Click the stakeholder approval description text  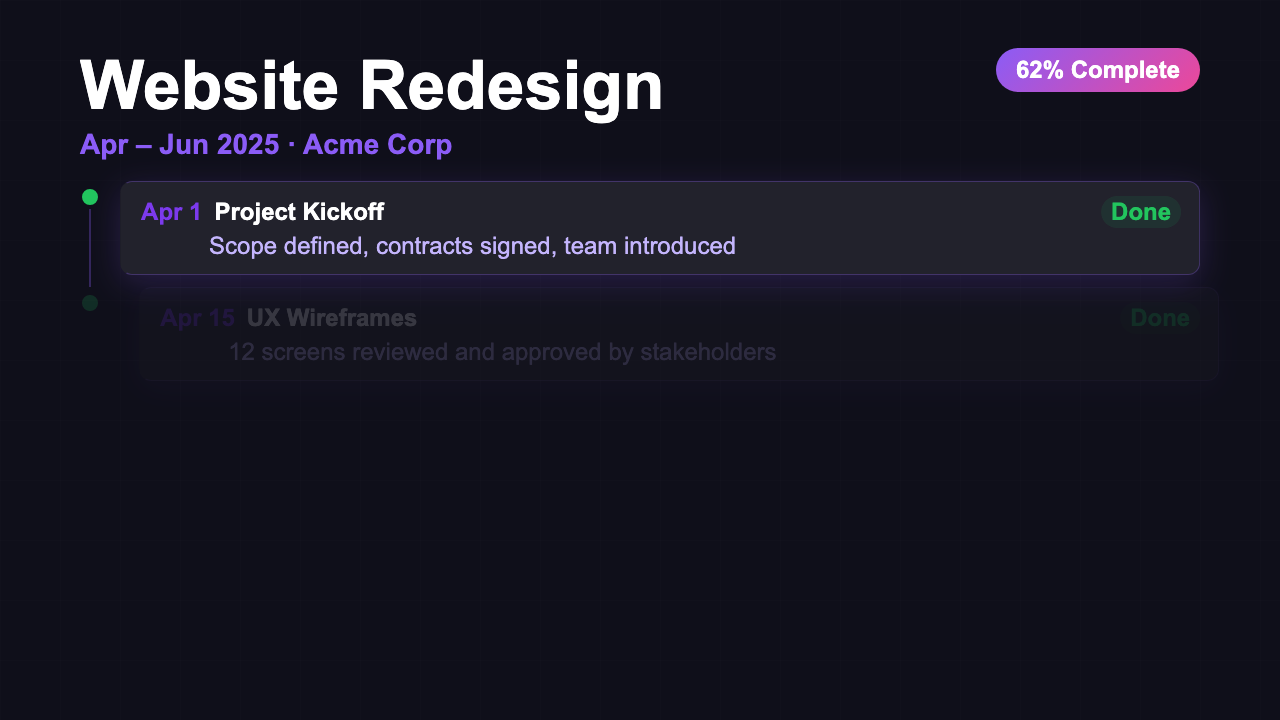pyautogui.click(x=501, y=352)
